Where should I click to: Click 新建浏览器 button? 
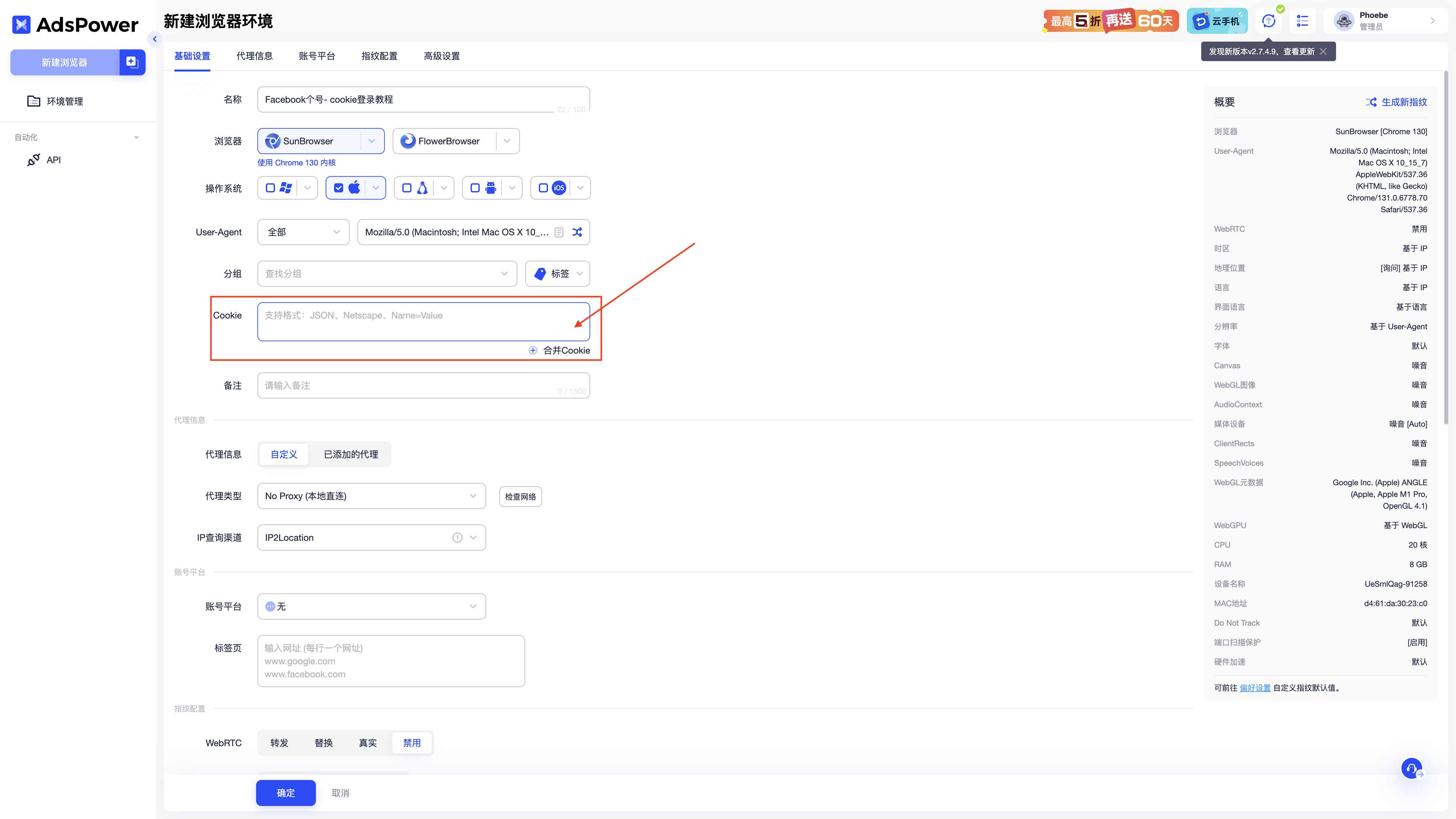click(x=64, y=62)
